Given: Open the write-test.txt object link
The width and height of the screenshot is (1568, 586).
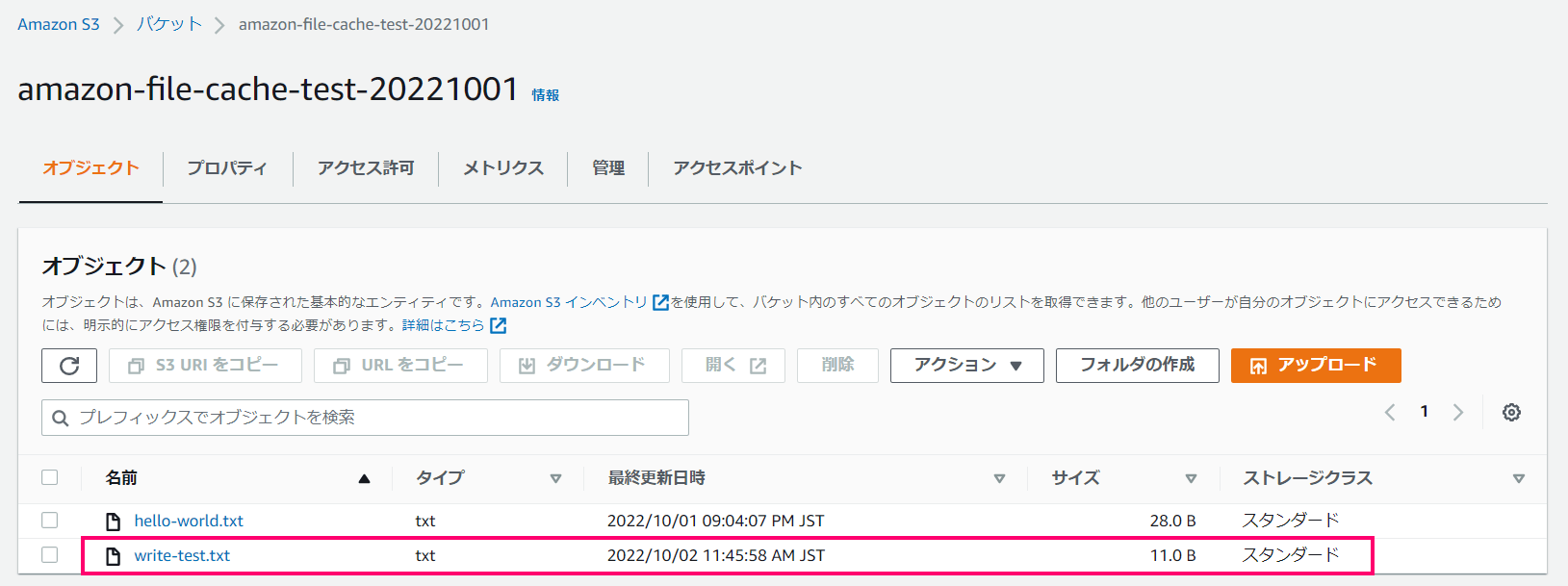Looking at the screenshot, I should 182,555.
